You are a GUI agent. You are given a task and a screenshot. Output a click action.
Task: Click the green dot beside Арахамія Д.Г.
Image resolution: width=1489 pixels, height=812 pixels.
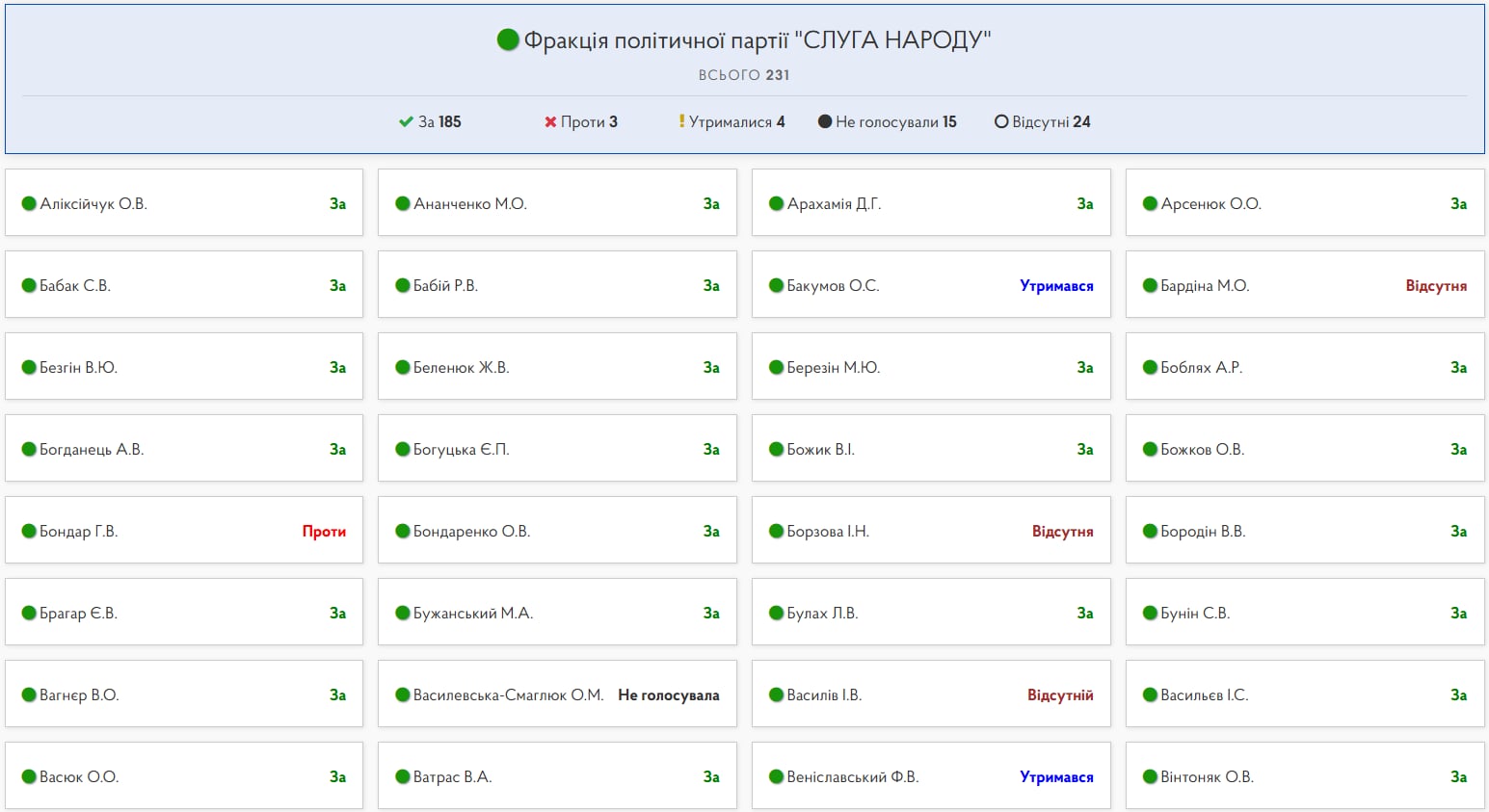(x=776, y=204)
